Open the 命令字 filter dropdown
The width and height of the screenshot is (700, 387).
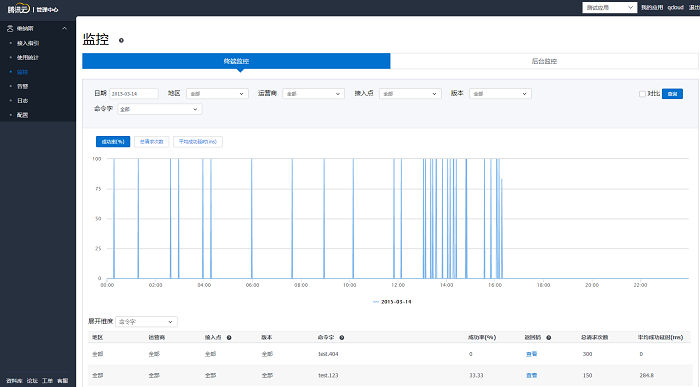160,109
